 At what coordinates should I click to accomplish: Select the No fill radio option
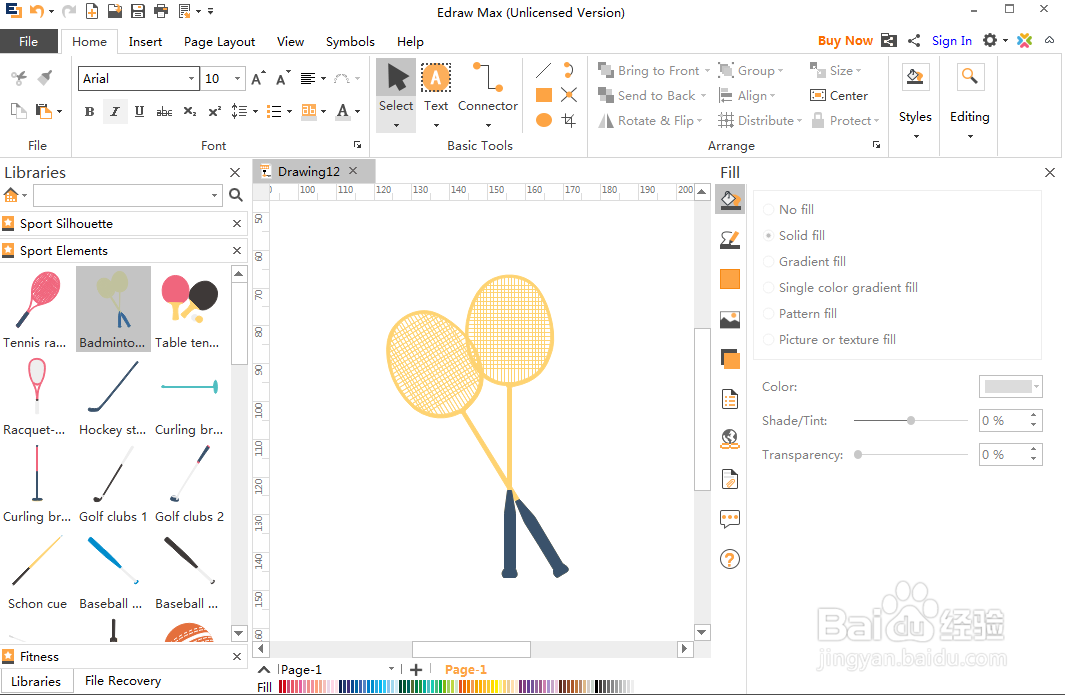click(769, 209)
